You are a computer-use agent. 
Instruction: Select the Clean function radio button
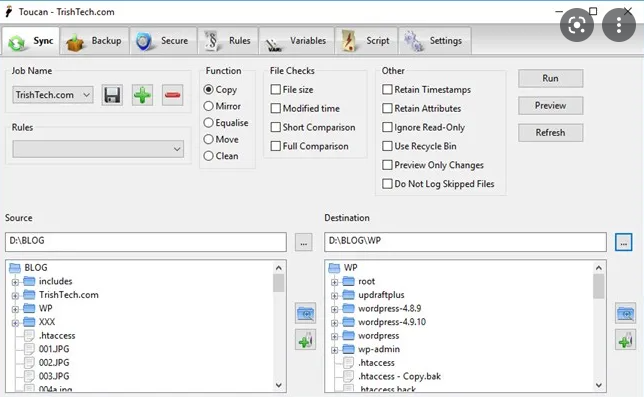coord(208,156)
